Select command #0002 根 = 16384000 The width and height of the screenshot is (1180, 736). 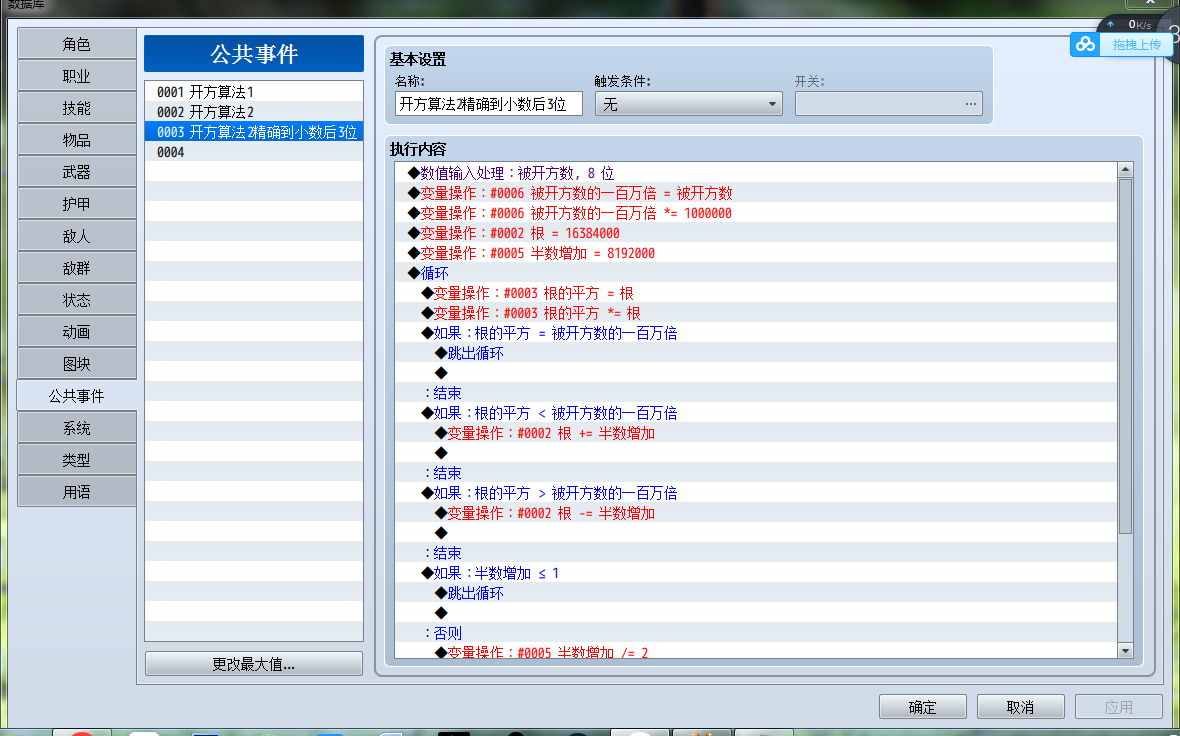(756, 233)
